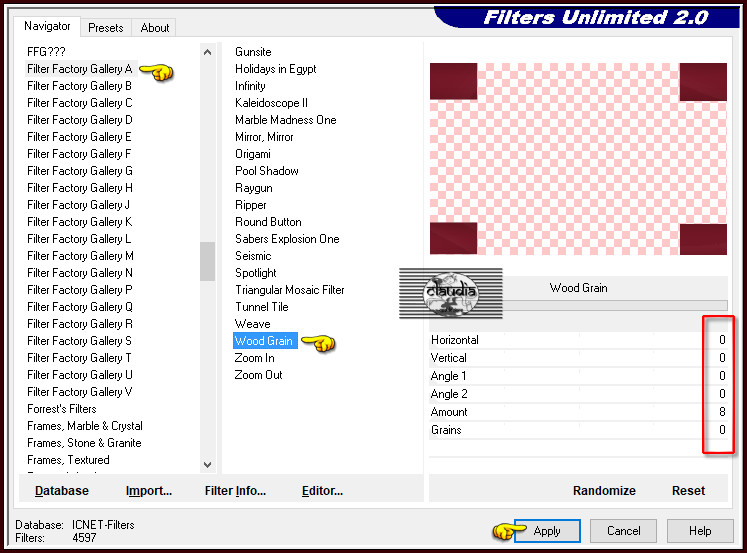Select Filter Factory Gallery S
Screen dimensions: 747x553
pyautogui.click(x=79, y=341)
